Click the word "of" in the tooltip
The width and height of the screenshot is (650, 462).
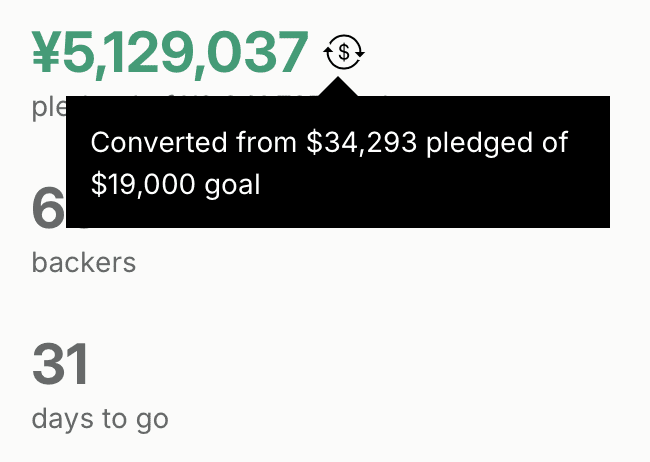554,143
